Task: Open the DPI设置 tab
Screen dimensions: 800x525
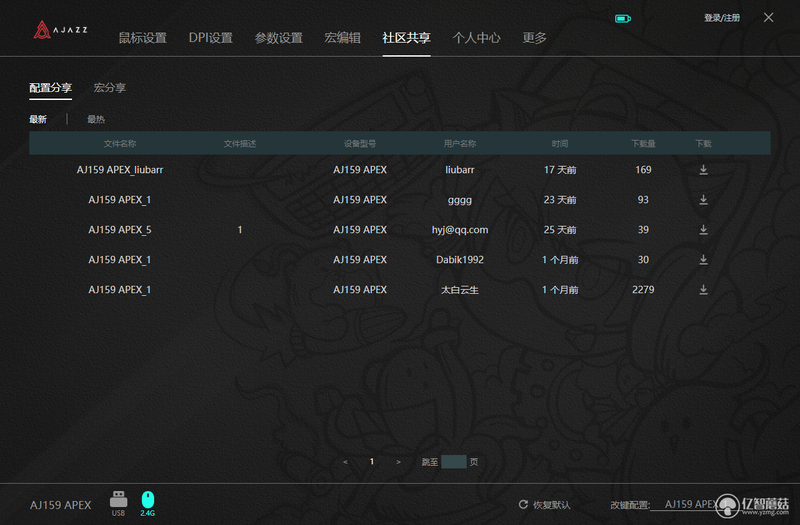Action: (x=210, y=38)
